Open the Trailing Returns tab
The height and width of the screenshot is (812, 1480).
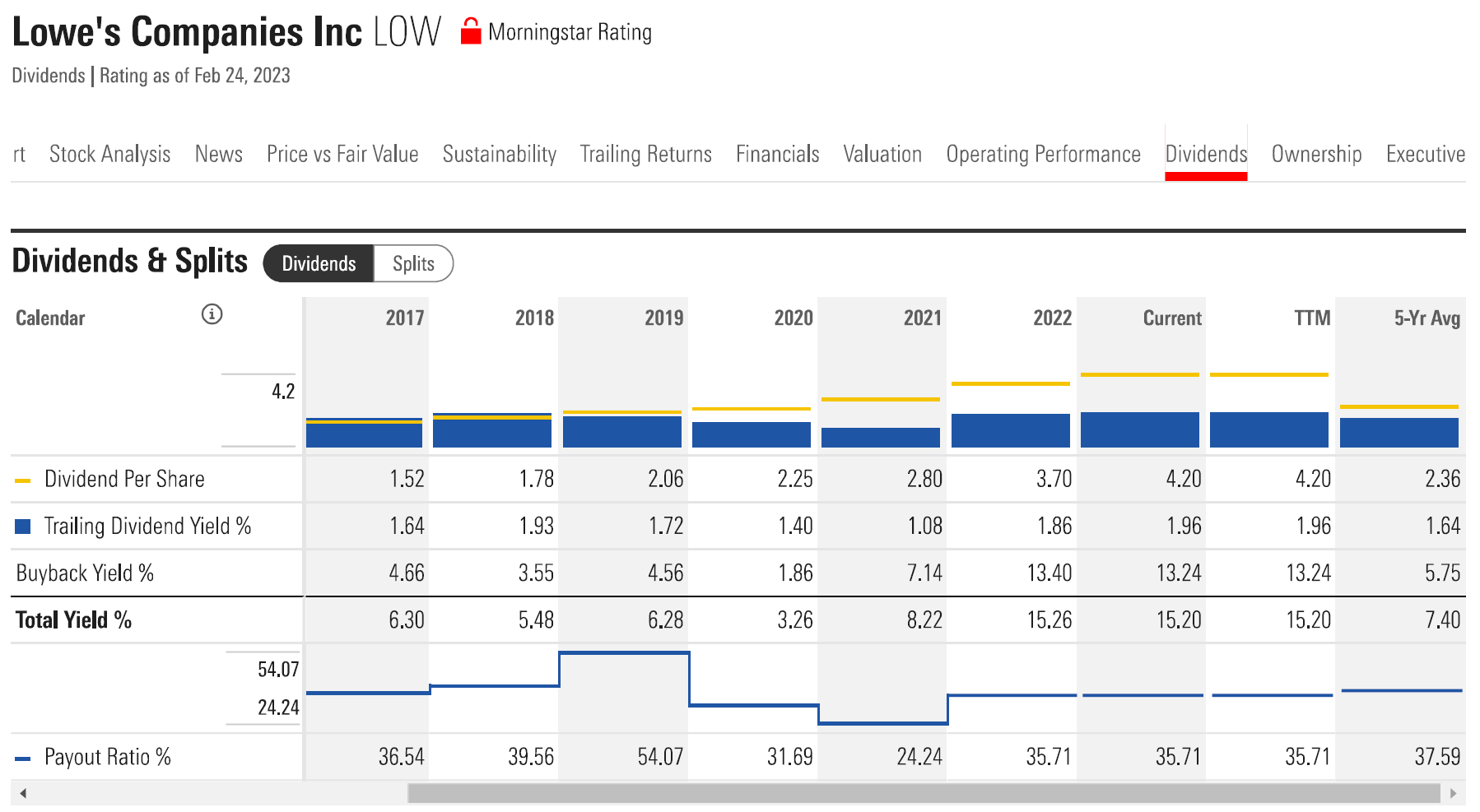(x=646, y=154)
